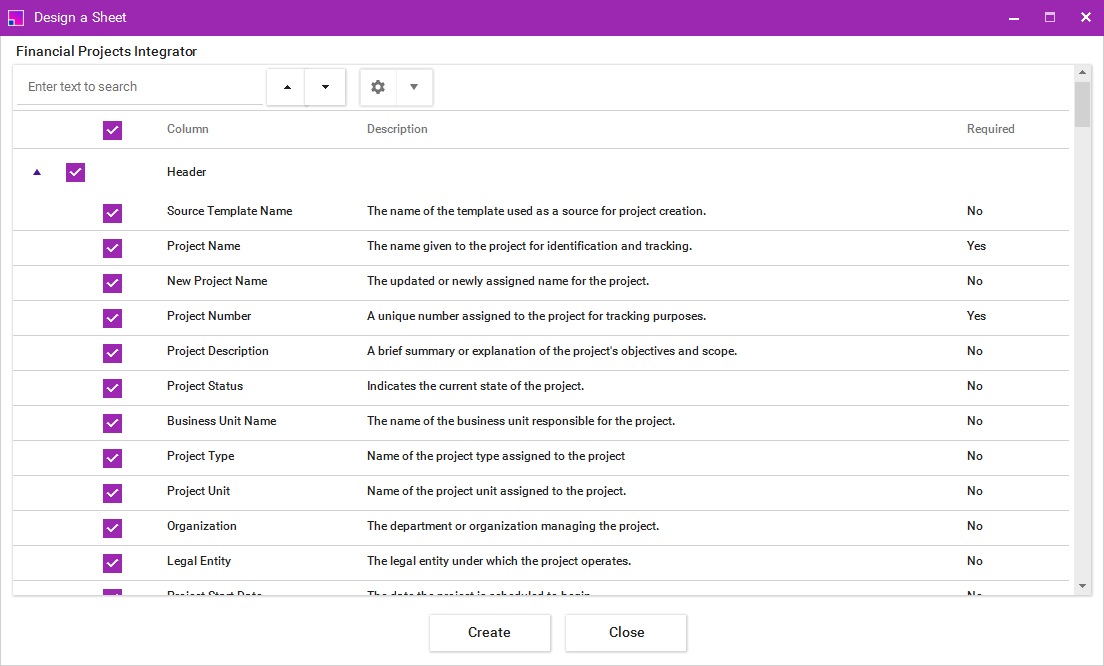The height and width of the screenshot is (666, 1104).
Task: Click the No value for Source Template Name
Action: tap(974, 211)
